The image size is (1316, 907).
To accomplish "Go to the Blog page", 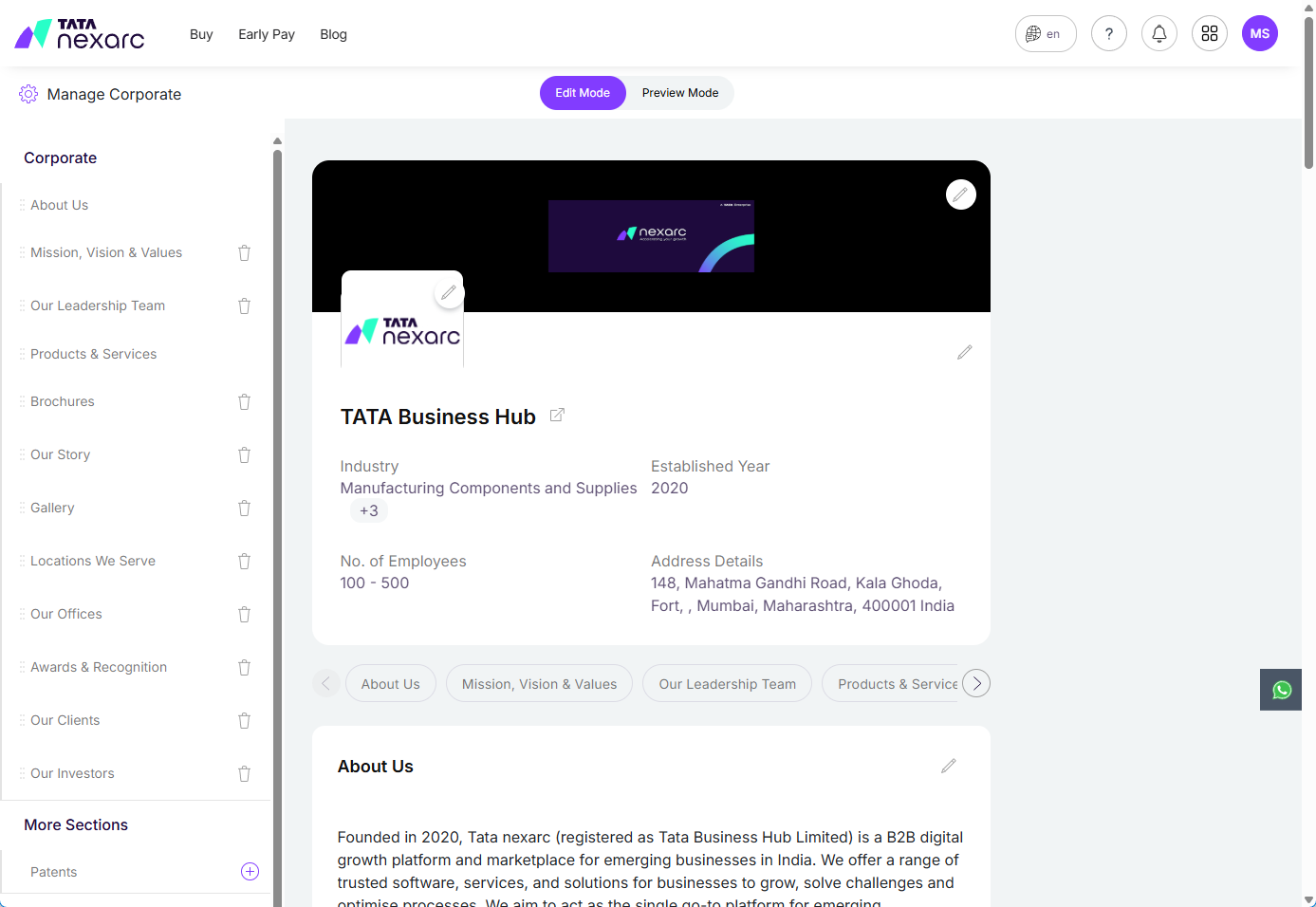I will click(x=334, y=34).
